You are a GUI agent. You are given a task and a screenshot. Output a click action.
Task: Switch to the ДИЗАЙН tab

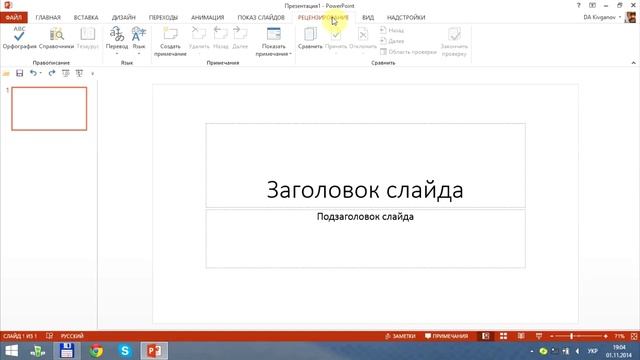[124, 18]
